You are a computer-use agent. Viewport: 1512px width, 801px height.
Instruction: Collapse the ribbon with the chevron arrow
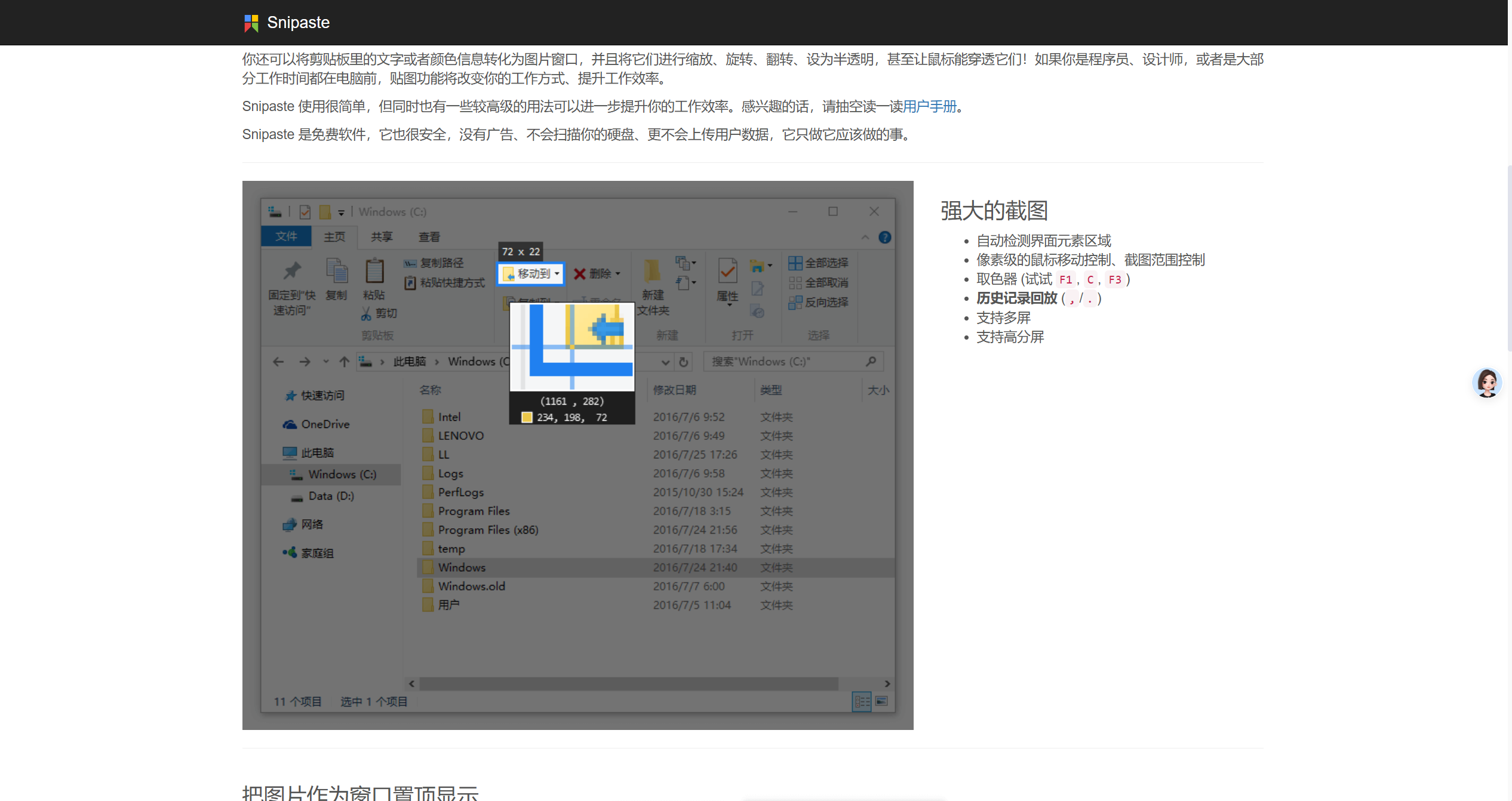865,238
